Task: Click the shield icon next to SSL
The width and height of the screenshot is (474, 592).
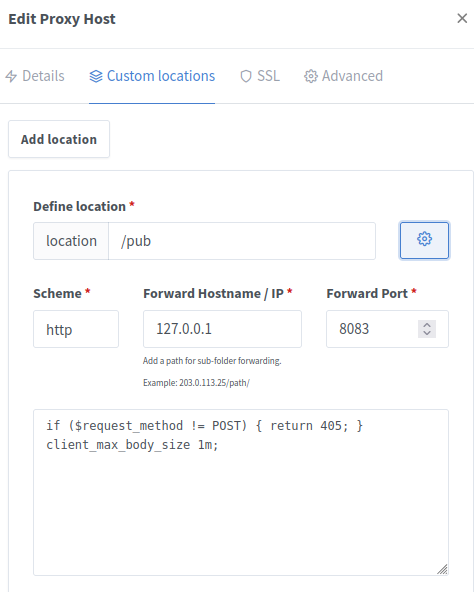Action: click(246, 76)
